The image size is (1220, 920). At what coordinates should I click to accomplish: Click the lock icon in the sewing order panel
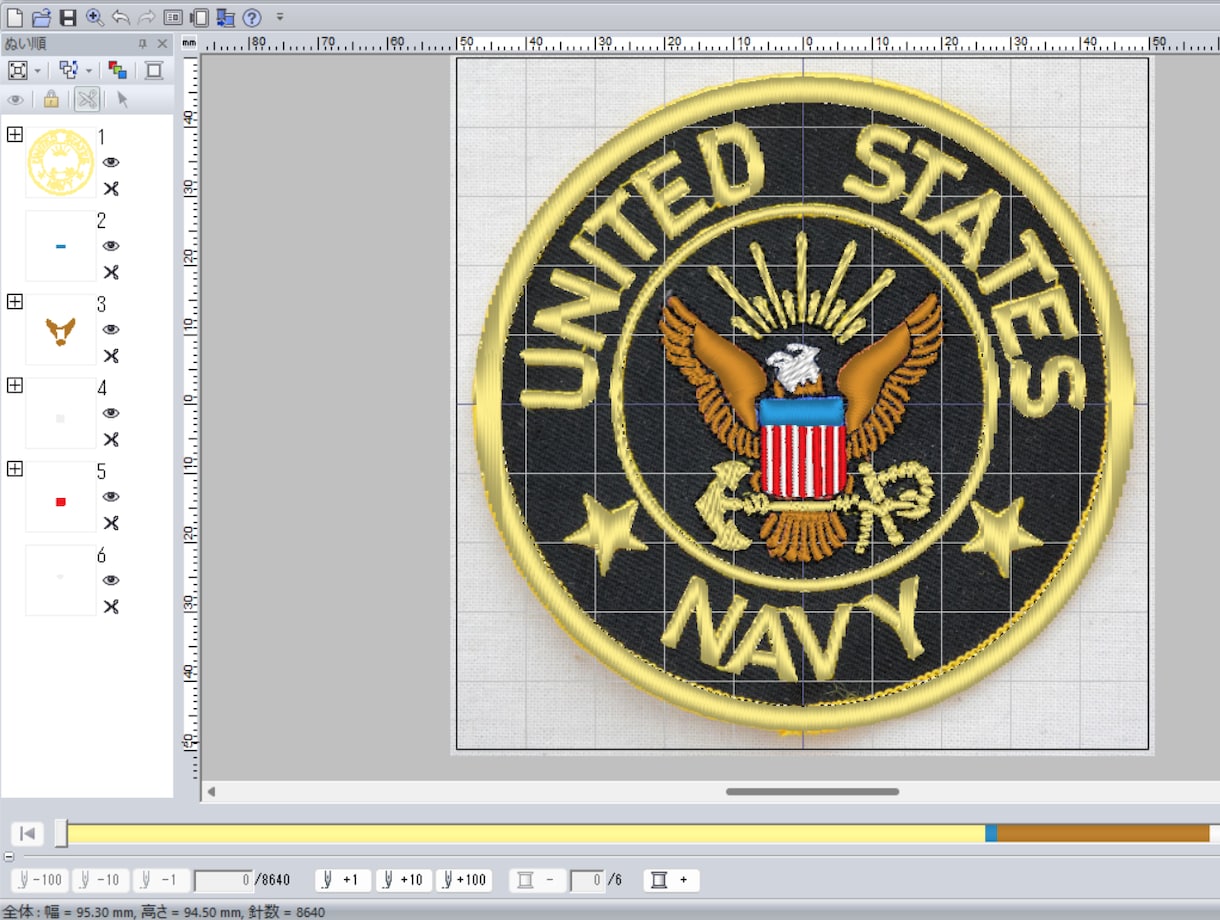point(50,99)
